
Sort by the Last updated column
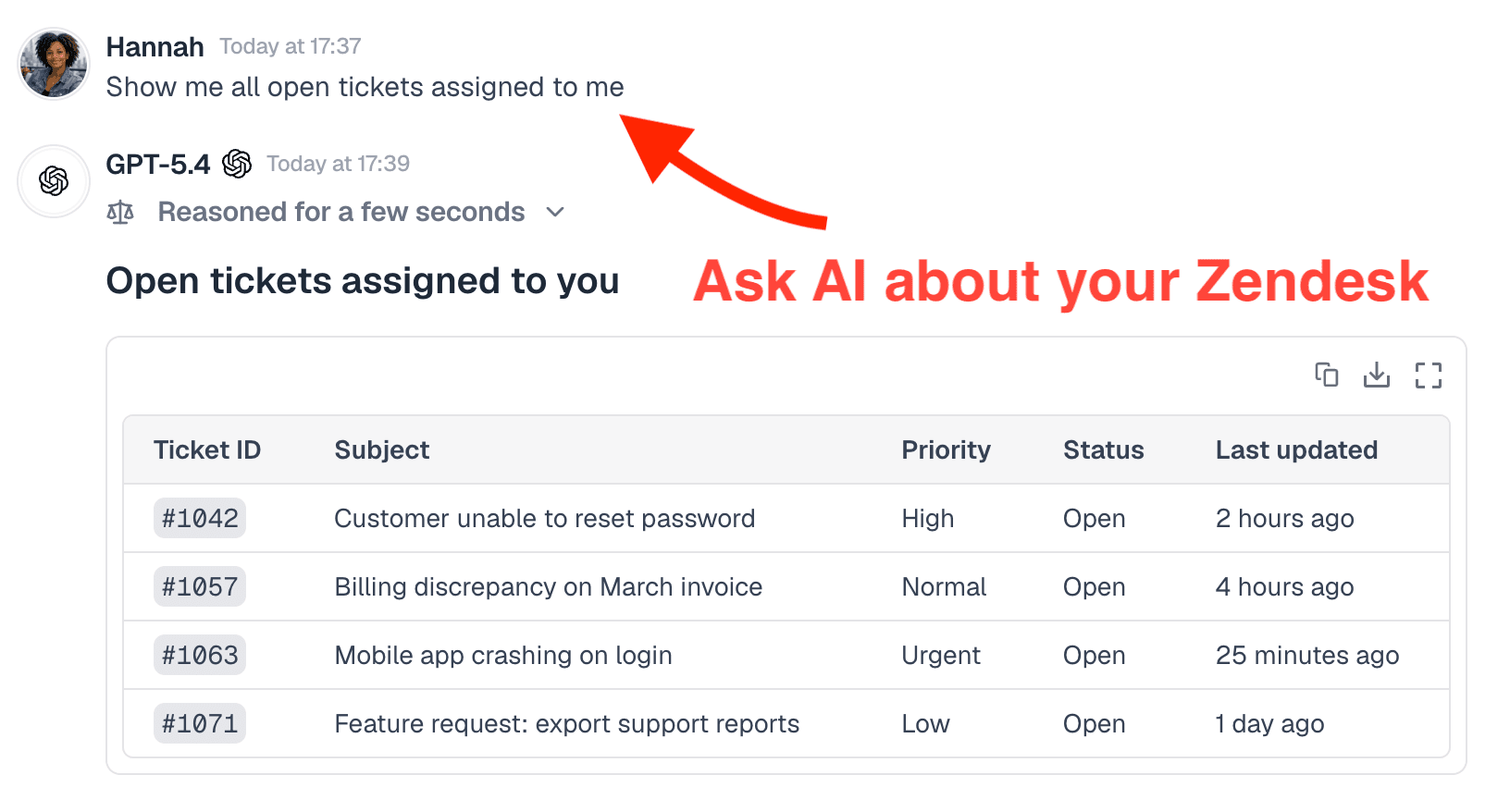click(1296, 449)
